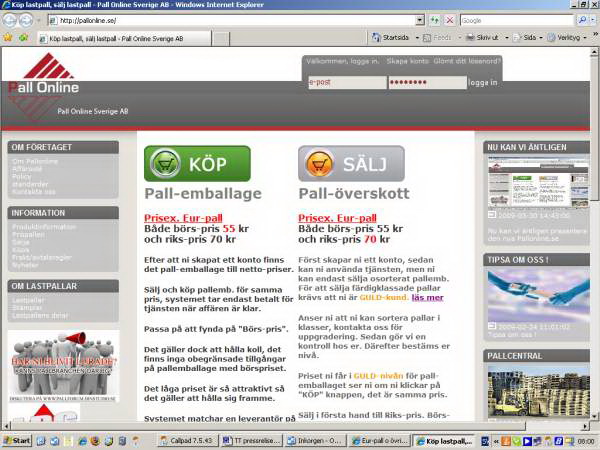Click the Lastpallar sidebar link
The width and height of the screenshot is (600, 450).
tap(28, 300)
